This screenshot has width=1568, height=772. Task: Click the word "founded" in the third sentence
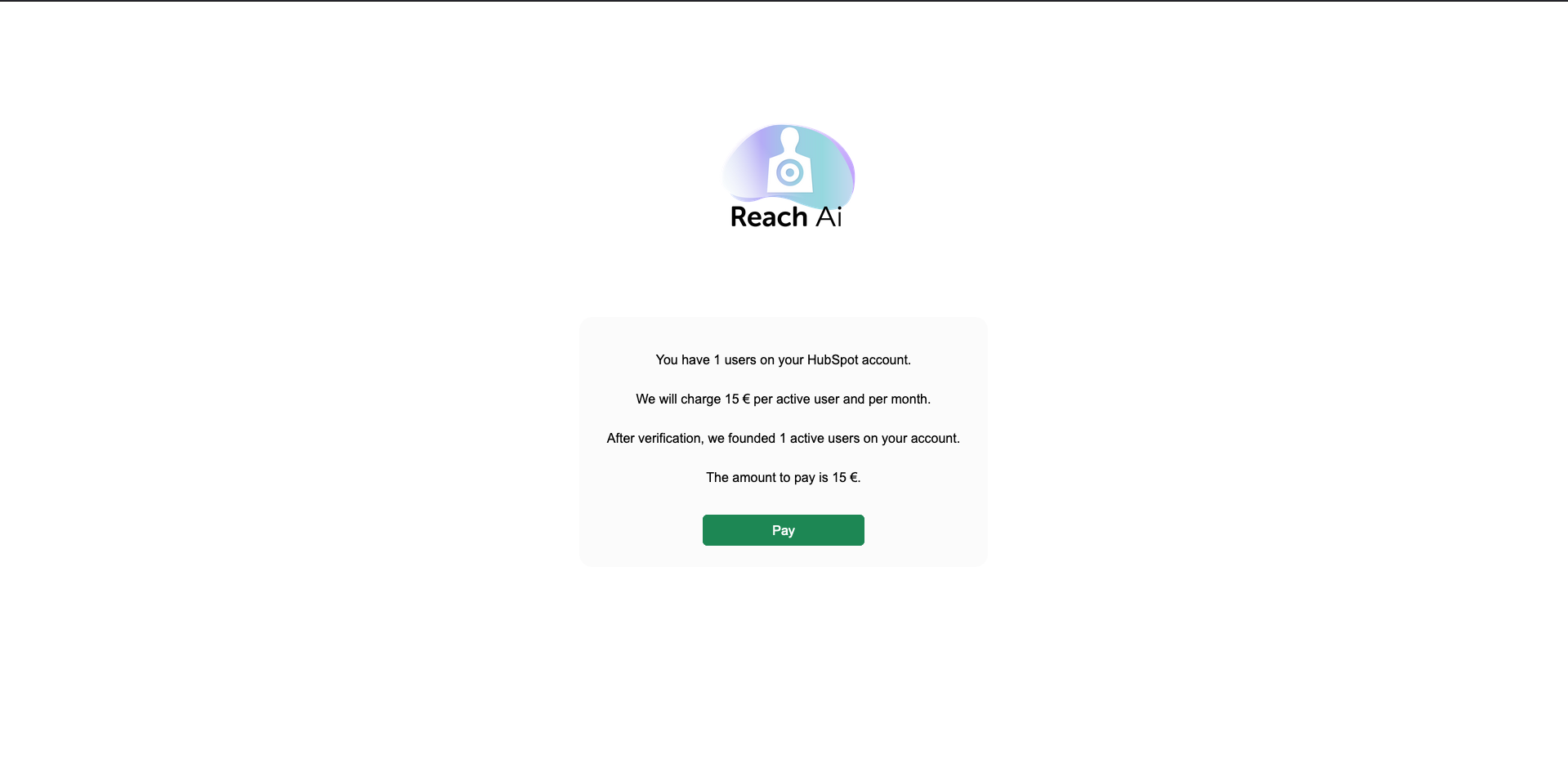751,438
